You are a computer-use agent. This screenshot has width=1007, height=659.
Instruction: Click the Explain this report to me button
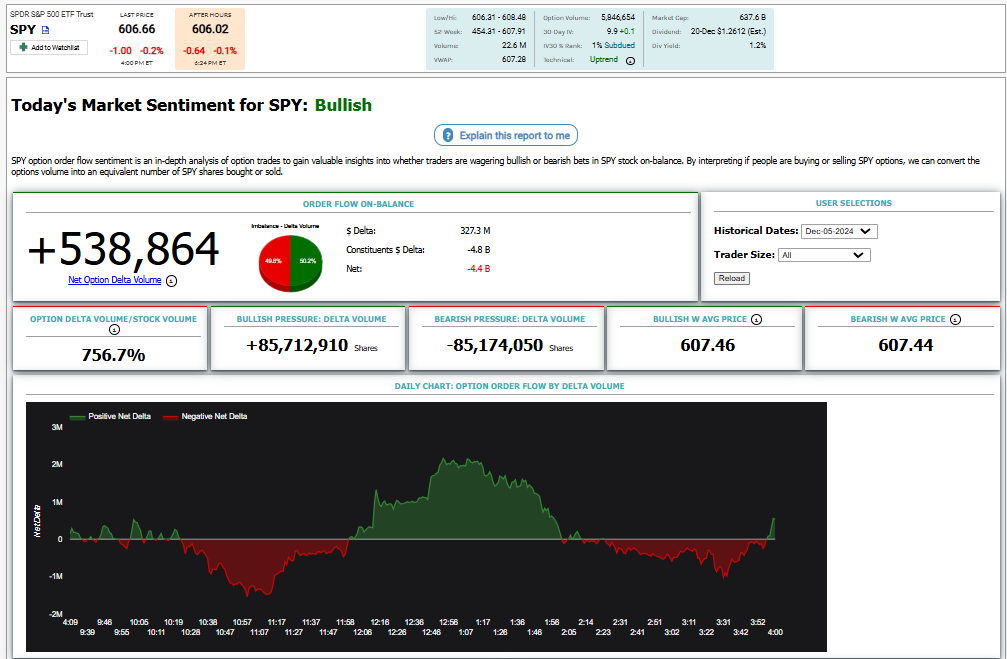coord(506,136)
